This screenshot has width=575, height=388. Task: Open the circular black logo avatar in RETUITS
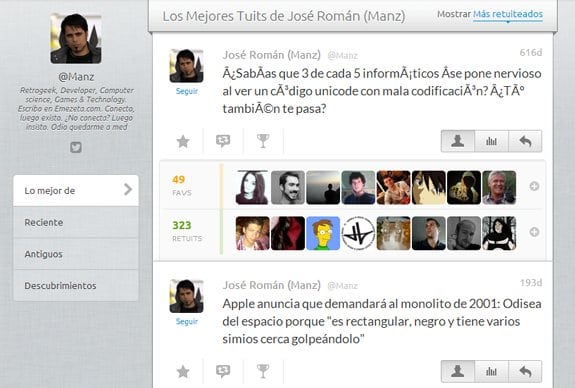(x=358, y=233)
